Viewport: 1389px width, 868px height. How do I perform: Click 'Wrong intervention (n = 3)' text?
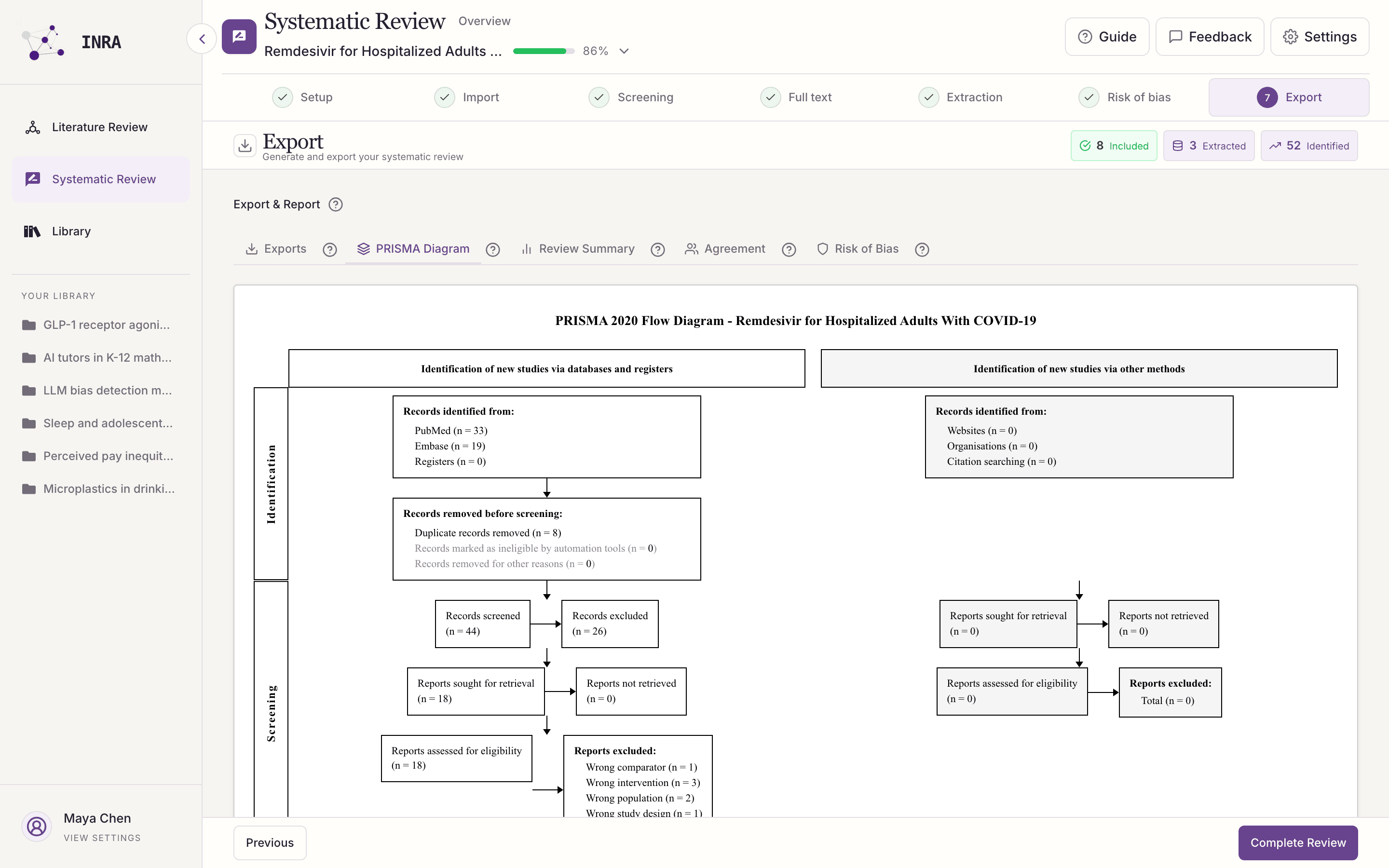pyautogui.click(x=643, y=783)
